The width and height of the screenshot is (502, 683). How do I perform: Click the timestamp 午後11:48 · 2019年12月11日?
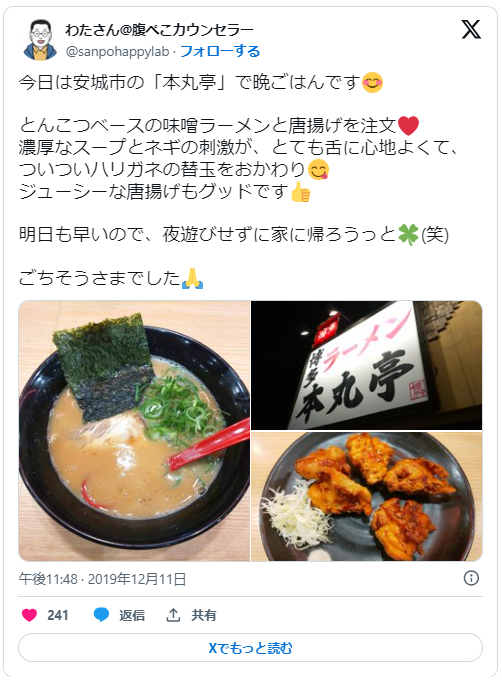point(102,579)
